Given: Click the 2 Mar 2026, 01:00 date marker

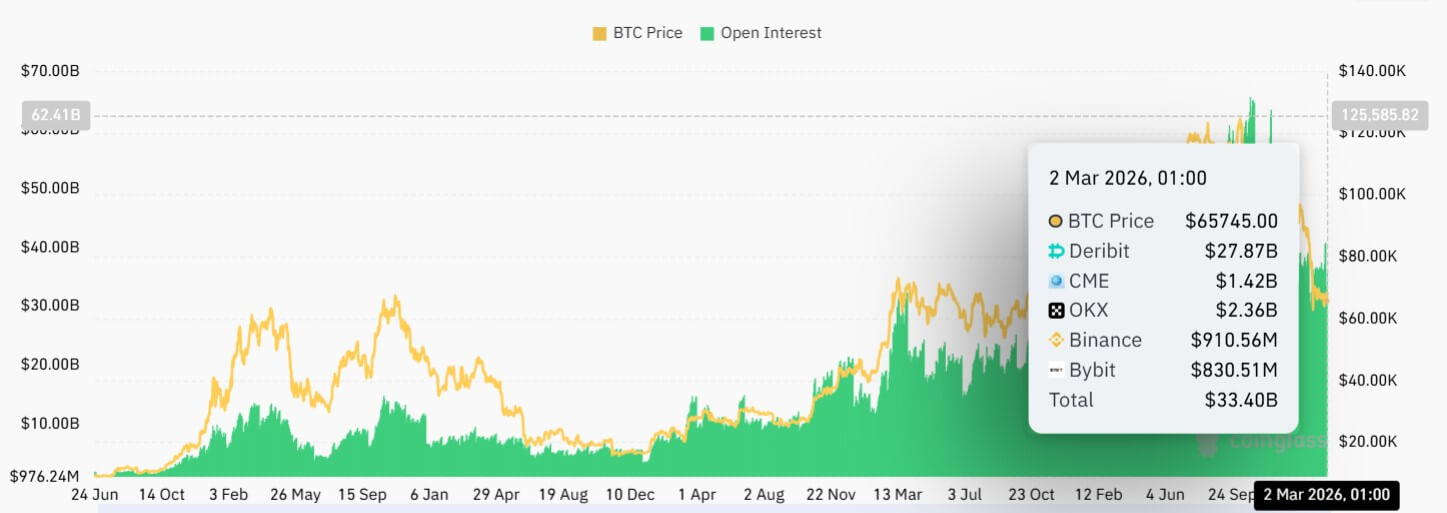Looking at the screenshot, I should coord(1326,494).
